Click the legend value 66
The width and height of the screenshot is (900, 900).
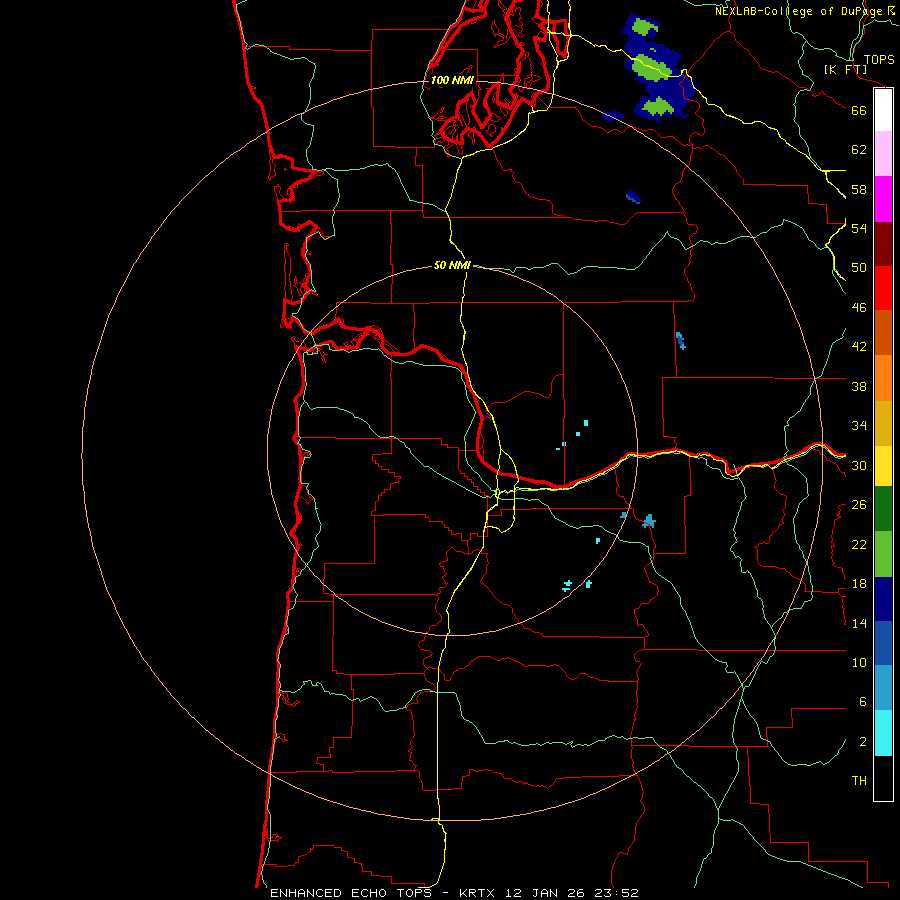coord(859,110)
